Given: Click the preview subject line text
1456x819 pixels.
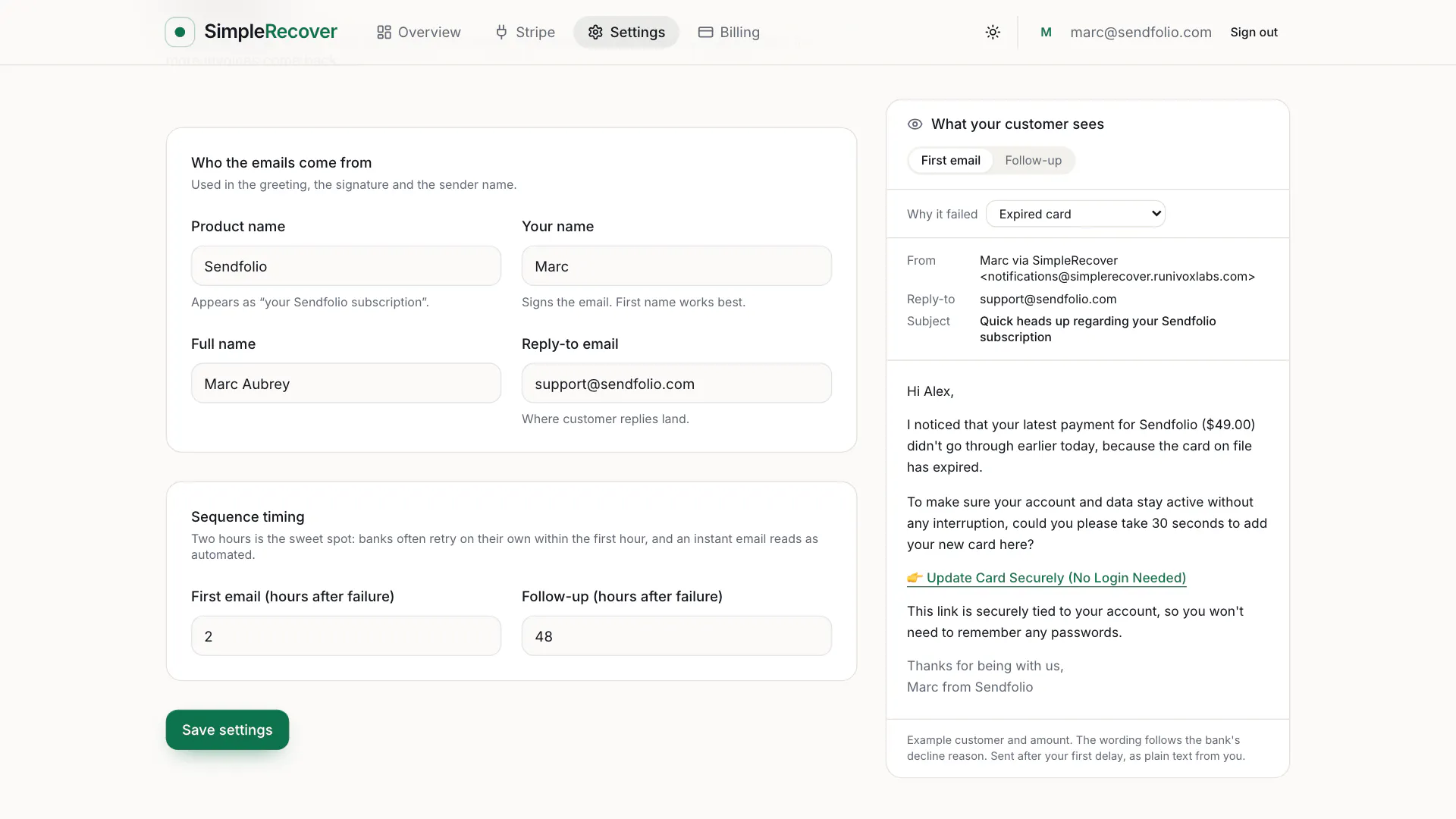Looking at the screenshot, I should pyautogui.click(x=1097, y=329).
